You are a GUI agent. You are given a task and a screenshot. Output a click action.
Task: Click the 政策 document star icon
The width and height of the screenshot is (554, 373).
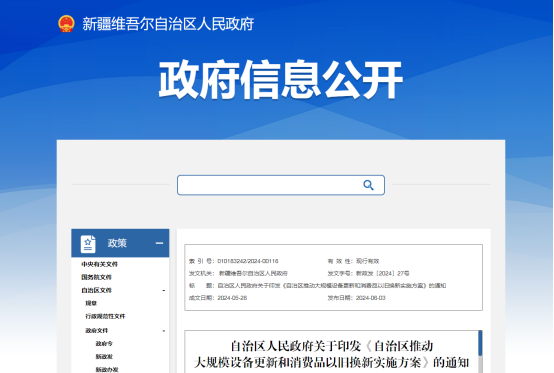tap(88, 244)
